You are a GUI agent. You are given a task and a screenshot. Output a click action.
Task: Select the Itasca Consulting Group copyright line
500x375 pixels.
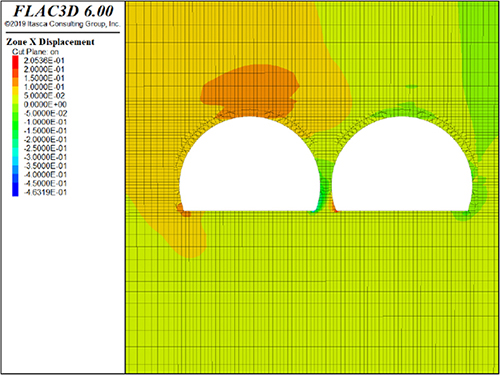pyautogui.click(x=62, y=24)
